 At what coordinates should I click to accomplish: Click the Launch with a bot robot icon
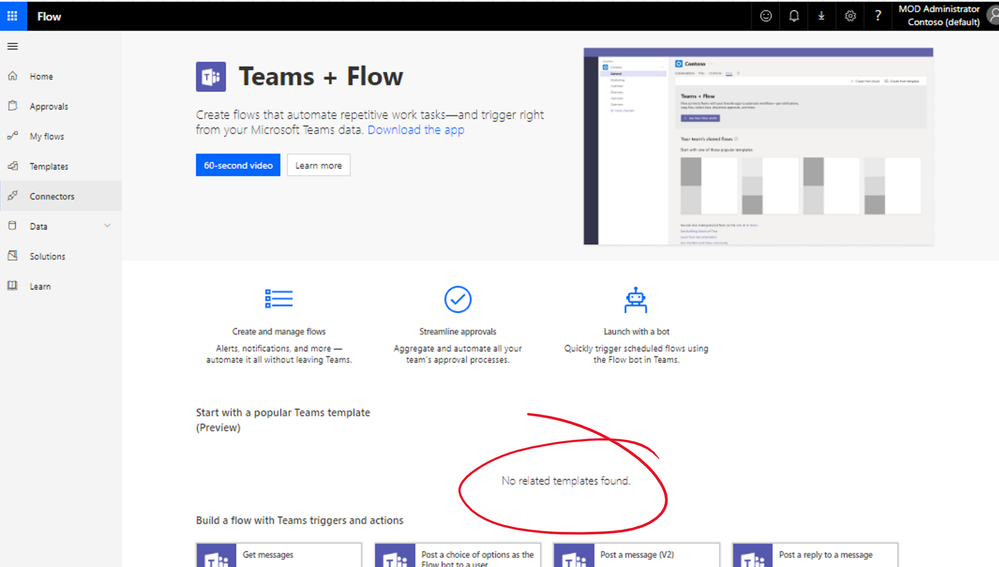pyautogui.click(x=636, y=300)
